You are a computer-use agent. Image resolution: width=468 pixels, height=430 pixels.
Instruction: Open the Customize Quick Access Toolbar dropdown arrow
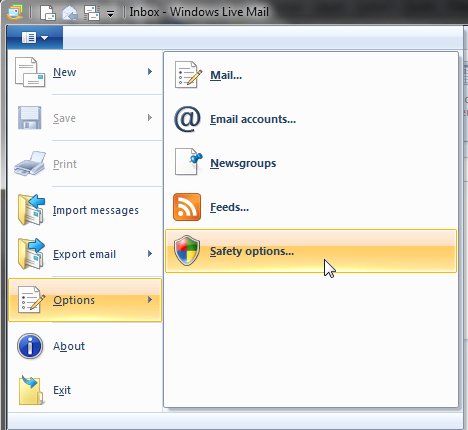[x=110, y=14]
